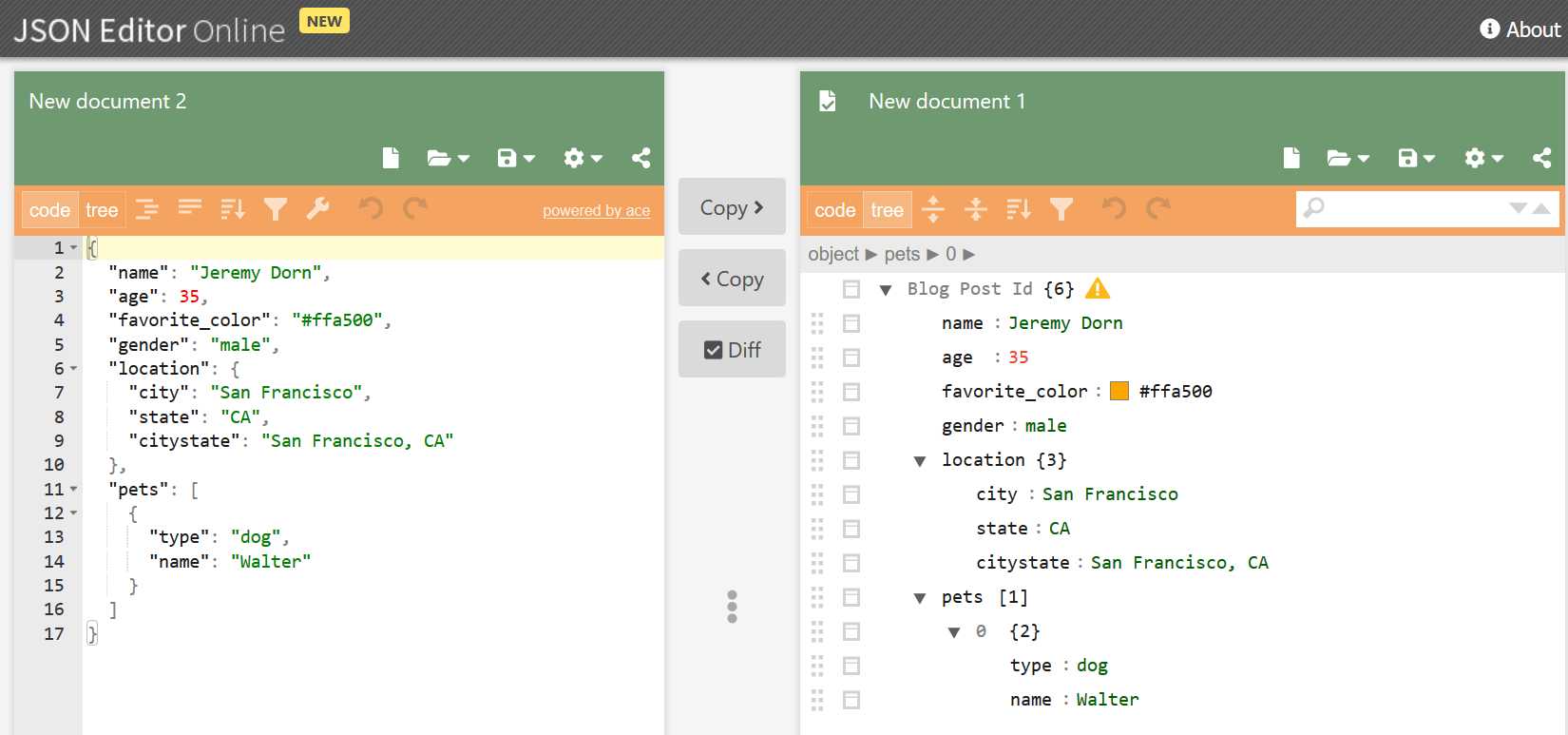Click the panel splitter dots handle
Screen dimensions: 1568x735
coord(732,607)
